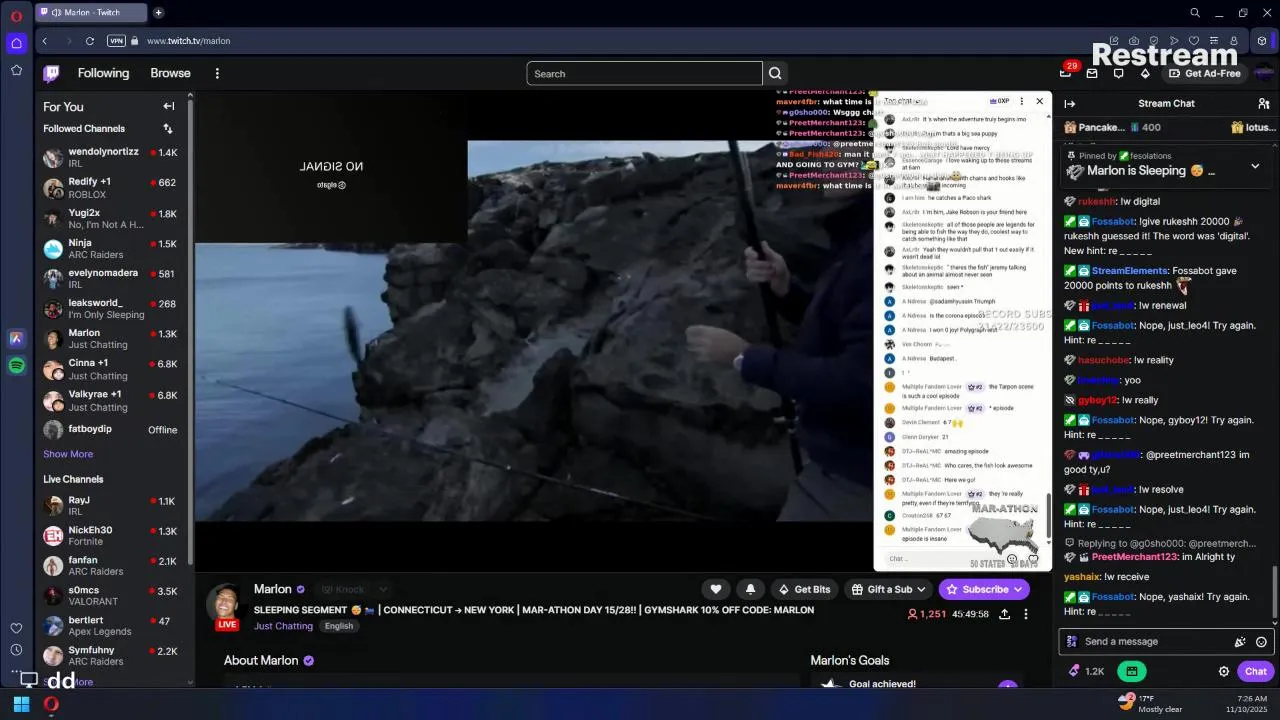Click the share stream icon

[1004, 614]
